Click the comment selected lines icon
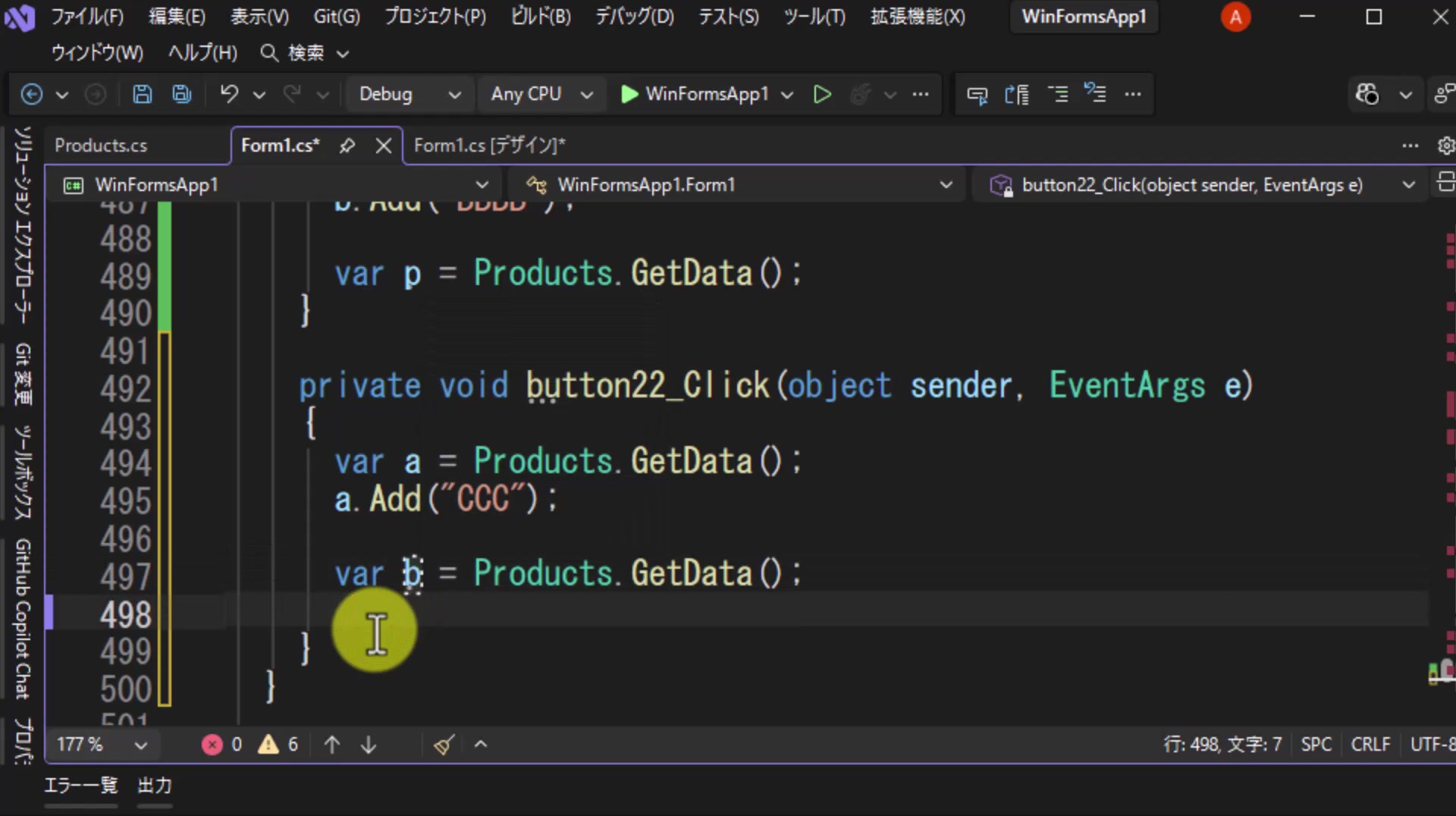1456x816 pixels. [x=1057, y=94]
